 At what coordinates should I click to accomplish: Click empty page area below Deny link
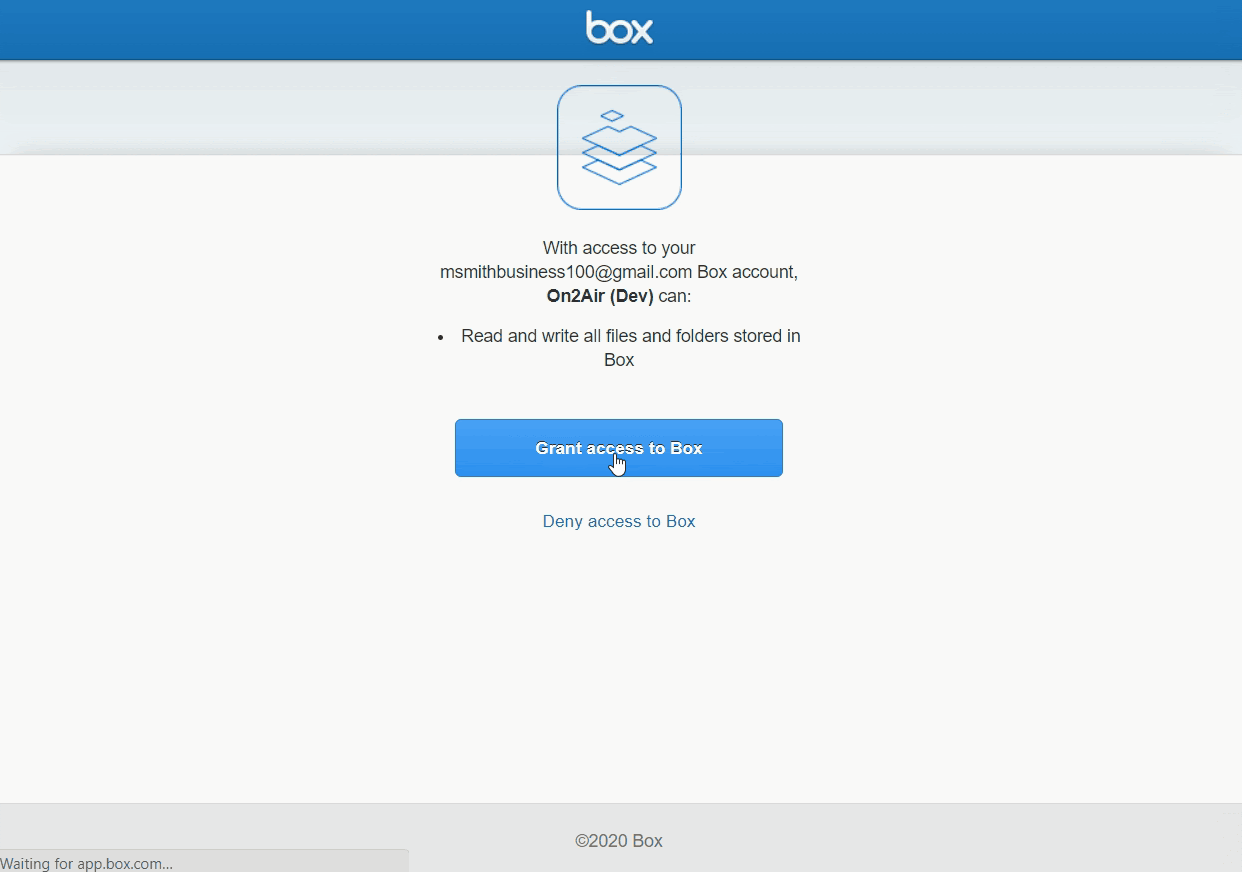(618, 660)
